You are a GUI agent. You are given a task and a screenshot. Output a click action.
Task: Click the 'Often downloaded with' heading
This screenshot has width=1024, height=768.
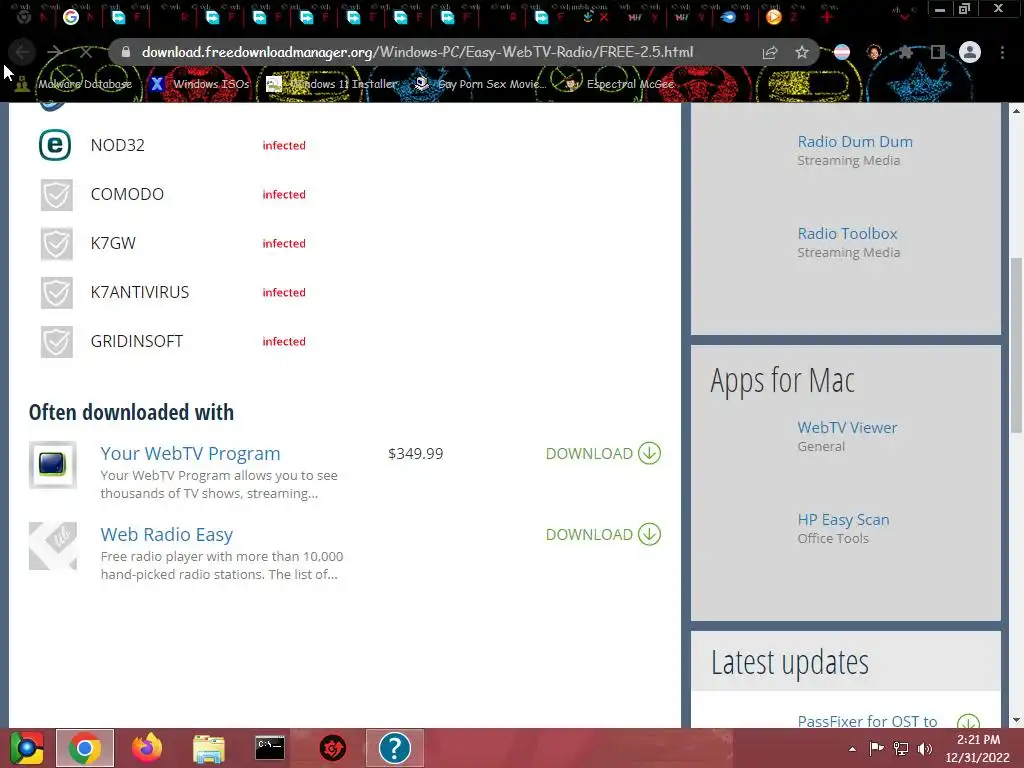[131, 413]
